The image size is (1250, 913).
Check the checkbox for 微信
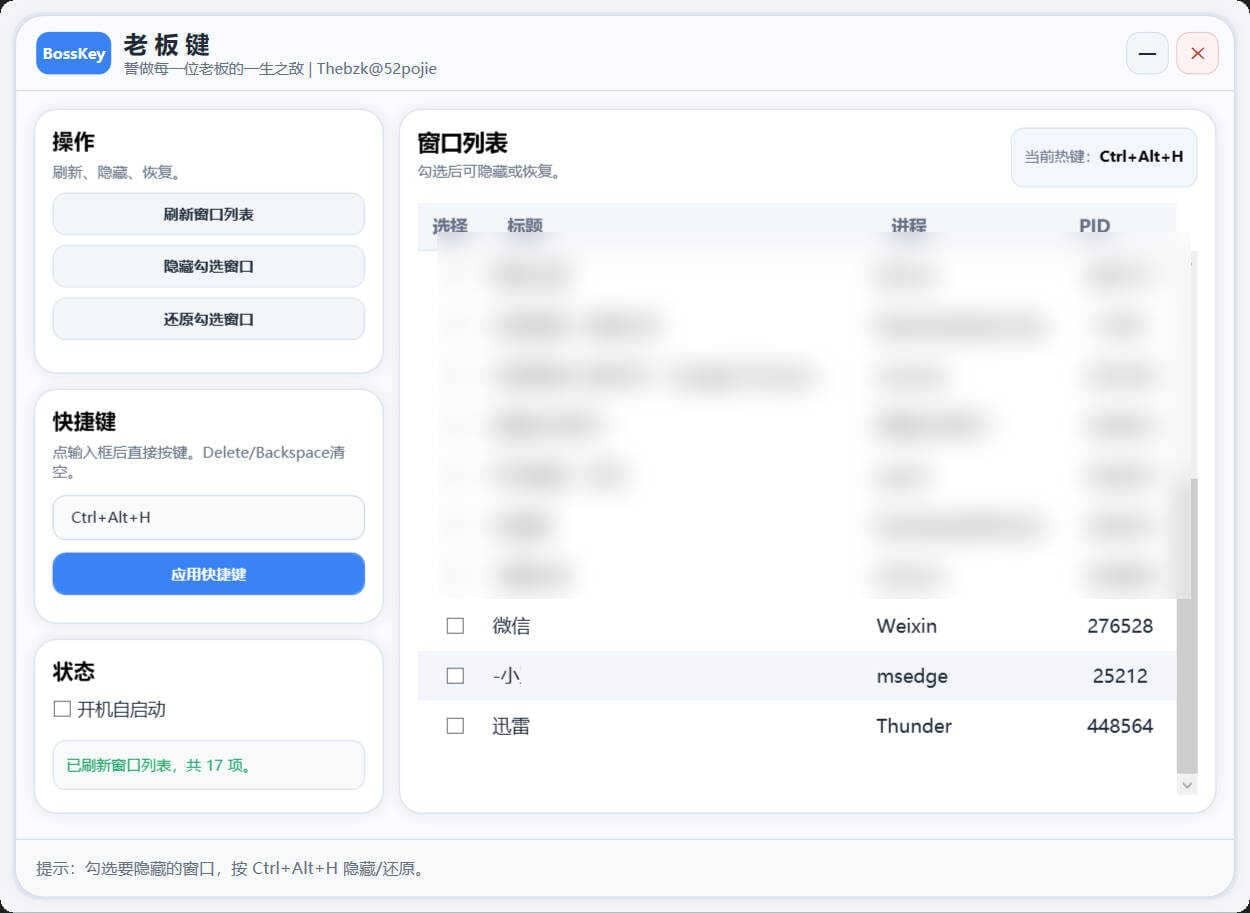(x=455, y=625)
